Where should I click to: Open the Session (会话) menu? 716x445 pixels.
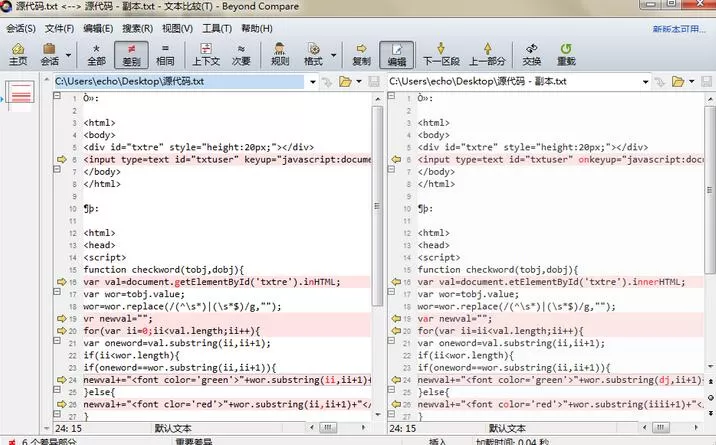(x=21, y=28)
